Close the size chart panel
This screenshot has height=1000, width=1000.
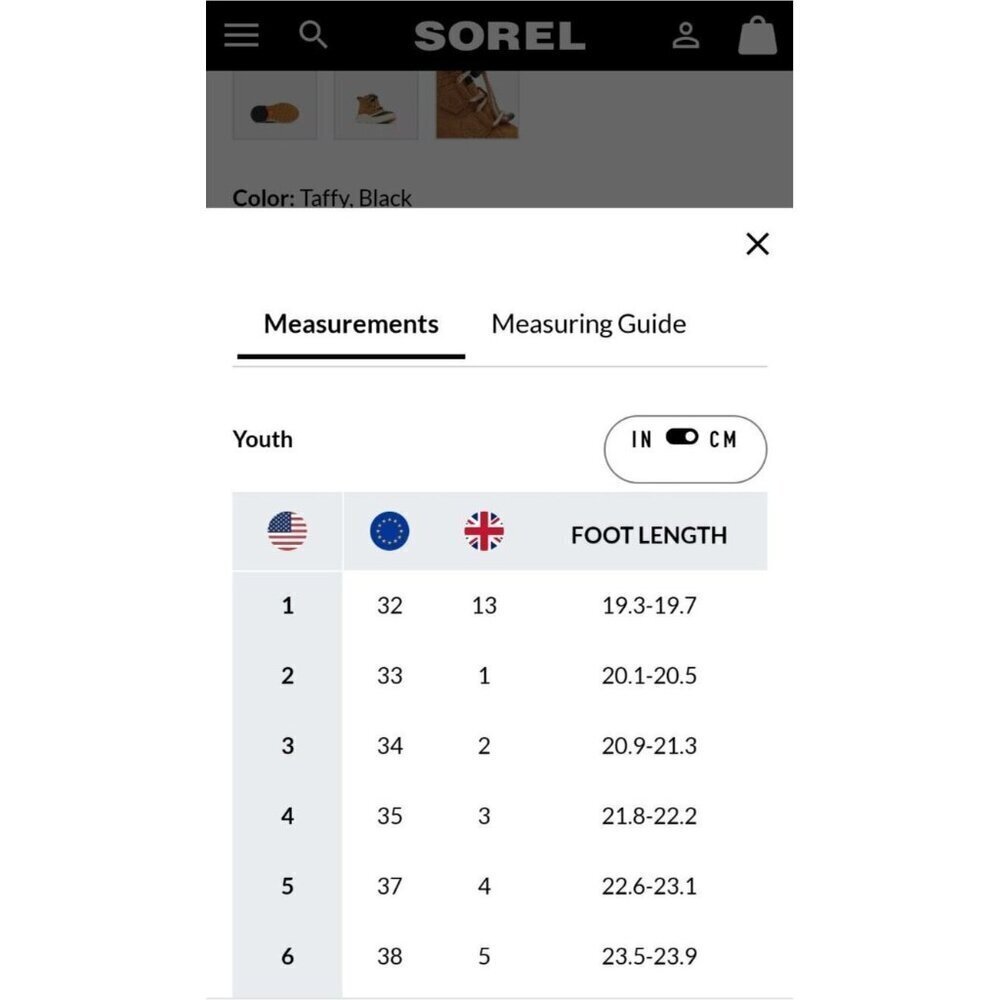(757, 244)
